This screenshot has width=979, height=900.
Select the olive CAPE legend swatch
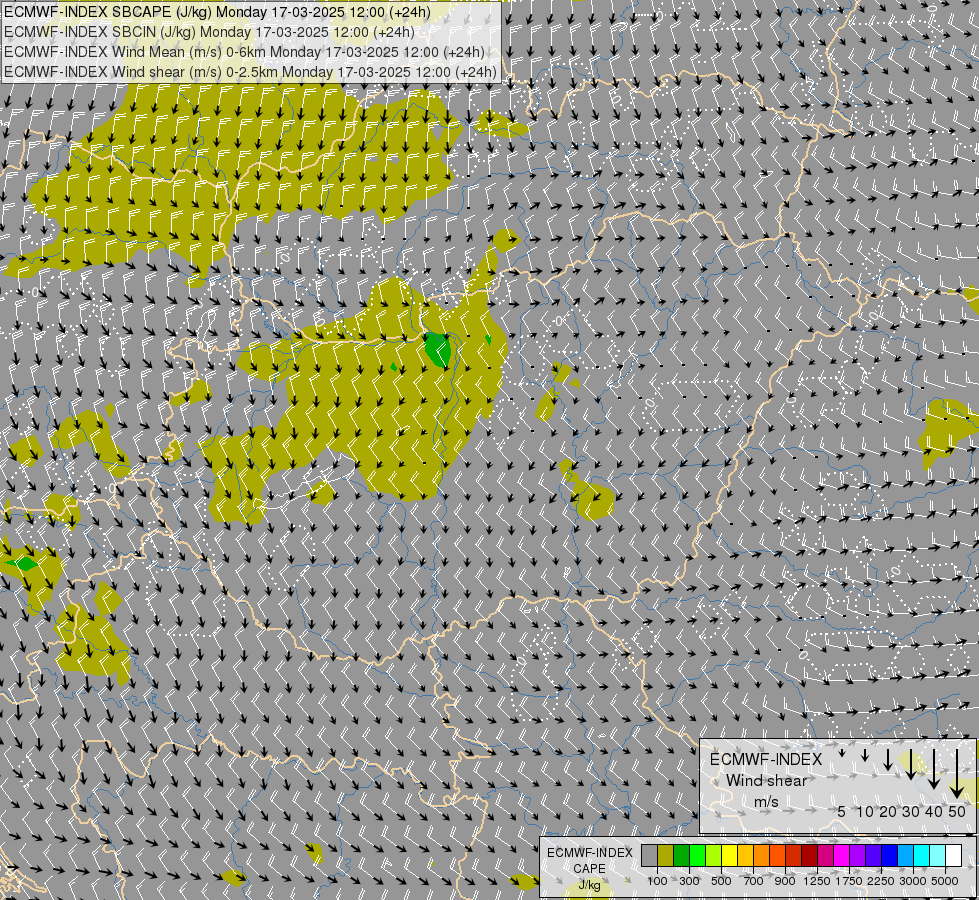(666, 856)
